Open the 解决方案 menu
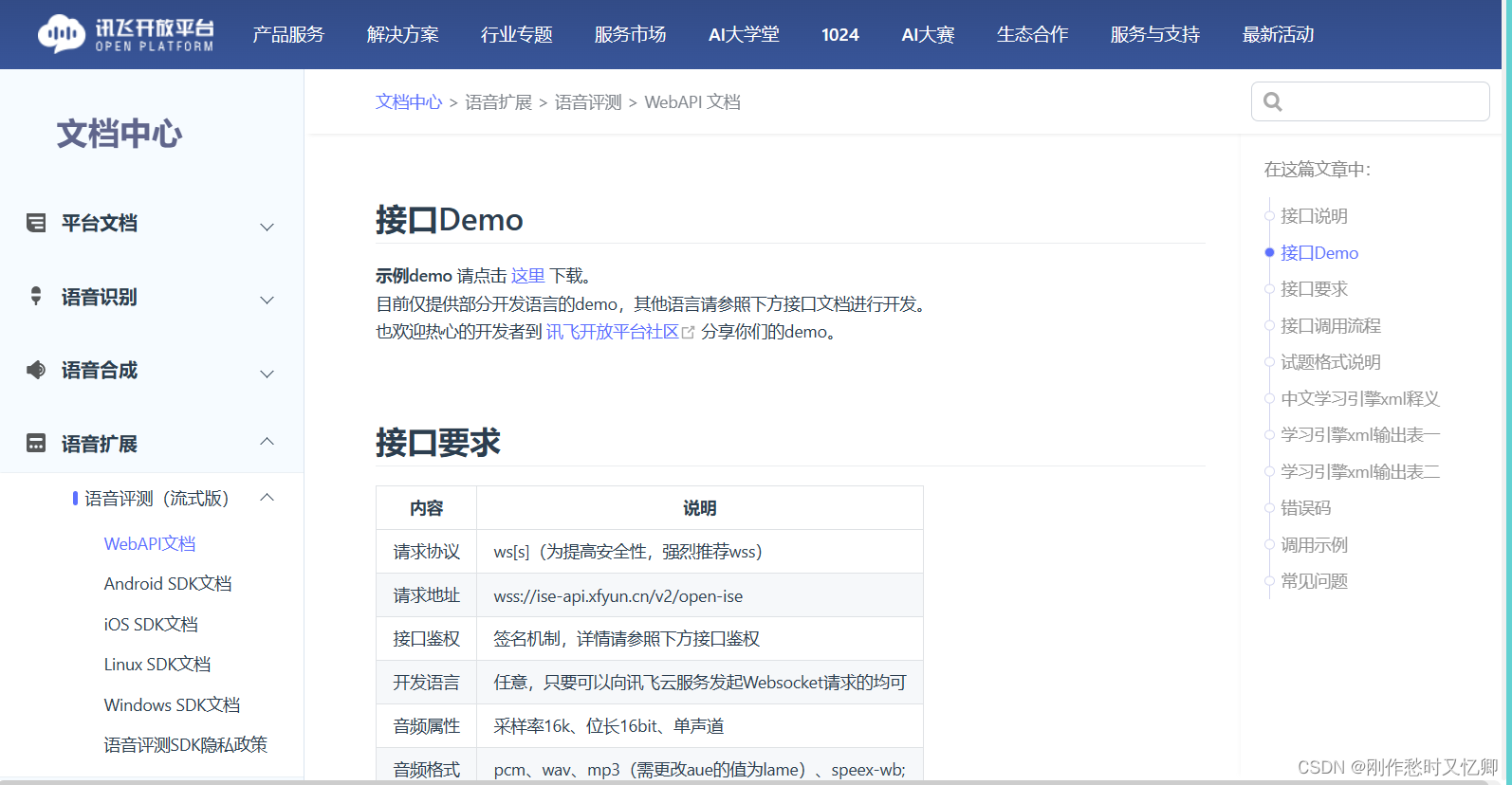The image size is (1512, 785). point(403,34)
